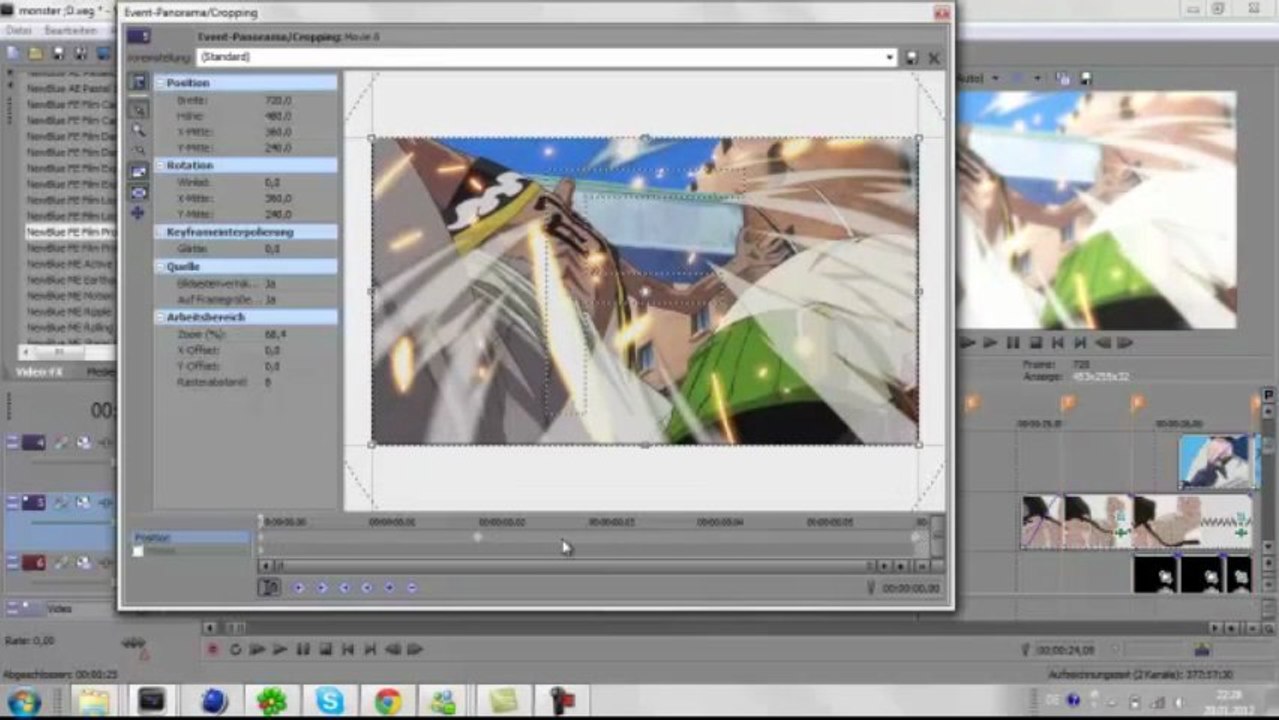
Task: Open ICQ green flower icon in taskbar
Action: 271,701
